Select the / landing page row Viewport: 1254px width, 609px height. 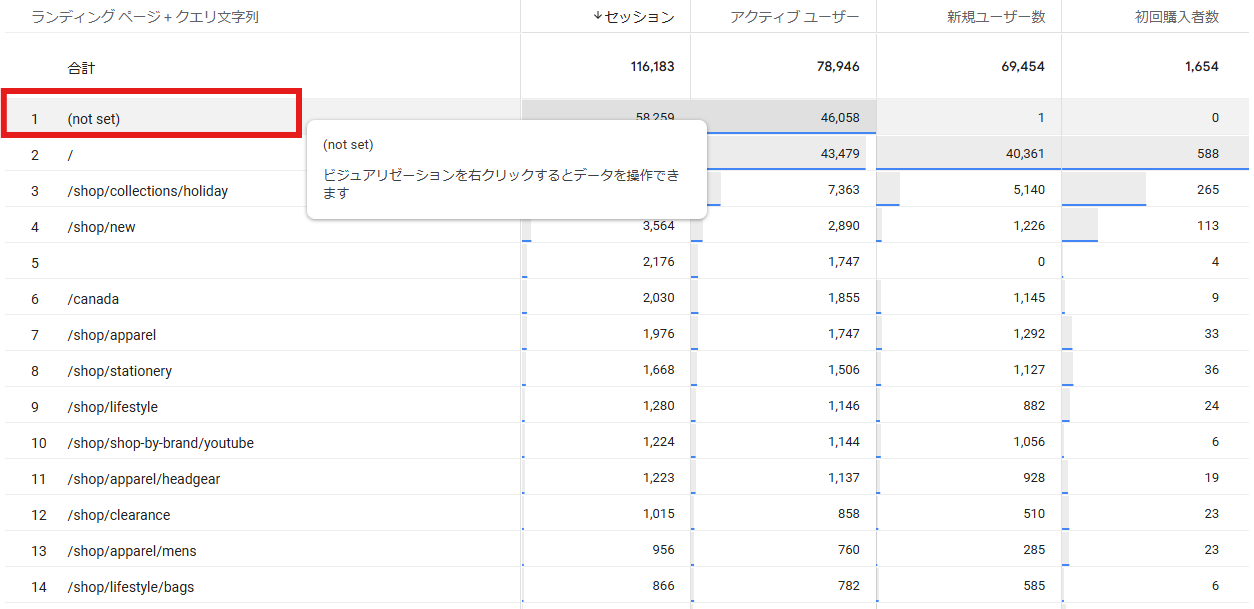tap(71, 155)
